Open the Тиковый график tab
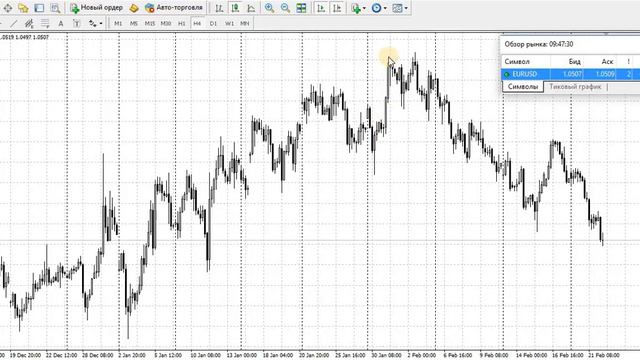 [x=575, y=87]
